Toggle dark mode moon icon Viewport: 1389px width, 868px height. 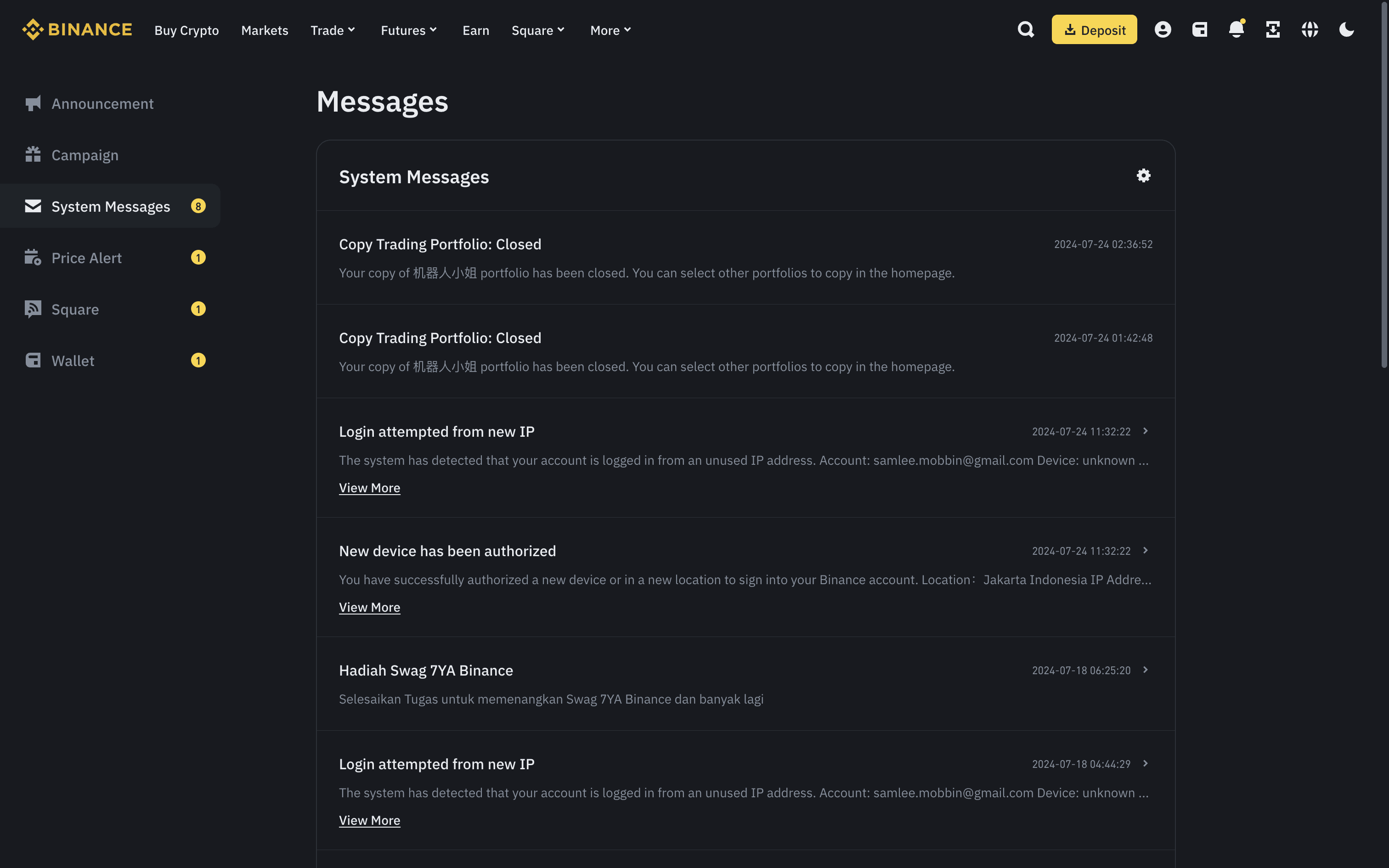(x=1346, y=29)
